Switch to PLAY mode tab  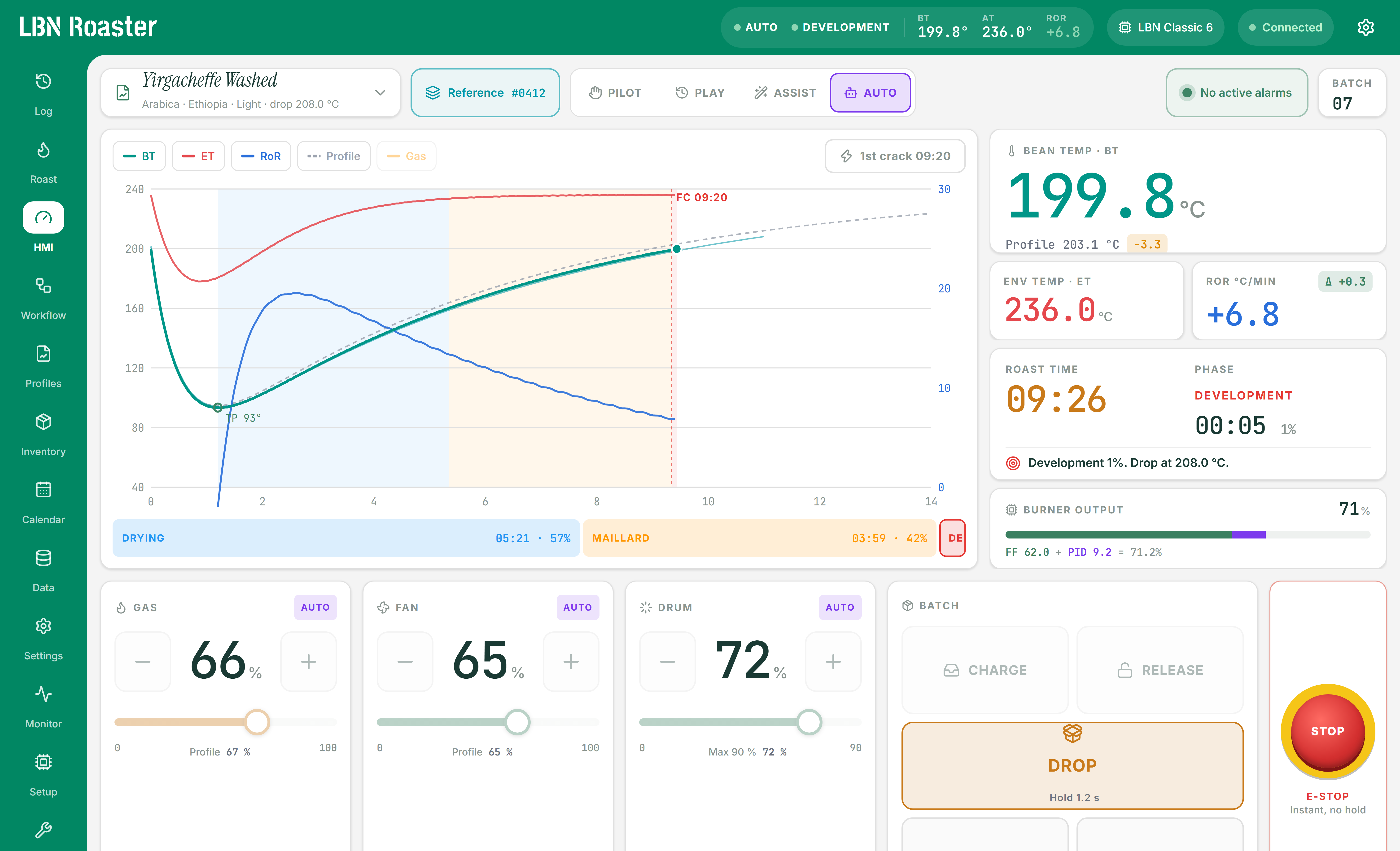coord(700,93)
